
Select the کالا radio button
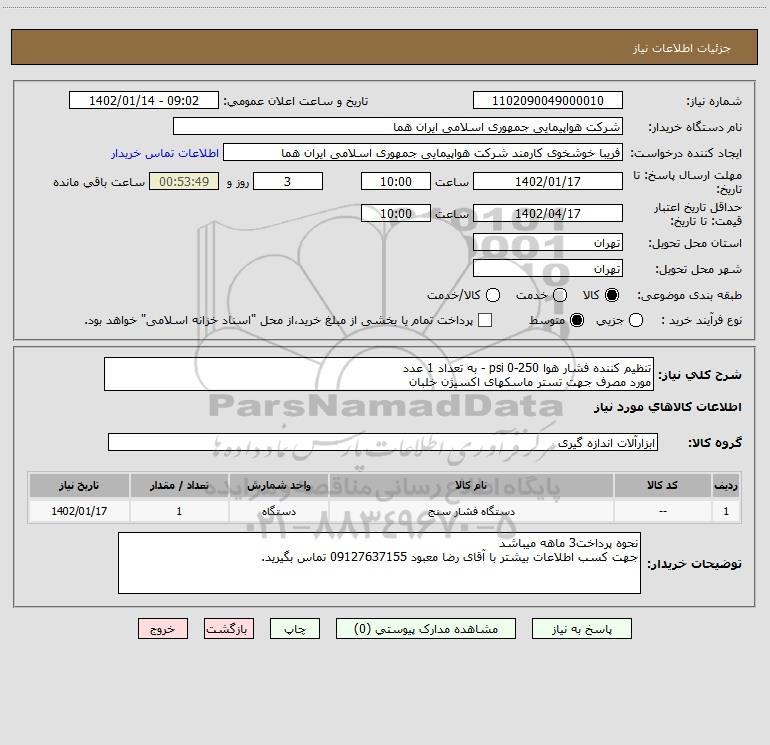pyautogui.click(x=612, y=295)
